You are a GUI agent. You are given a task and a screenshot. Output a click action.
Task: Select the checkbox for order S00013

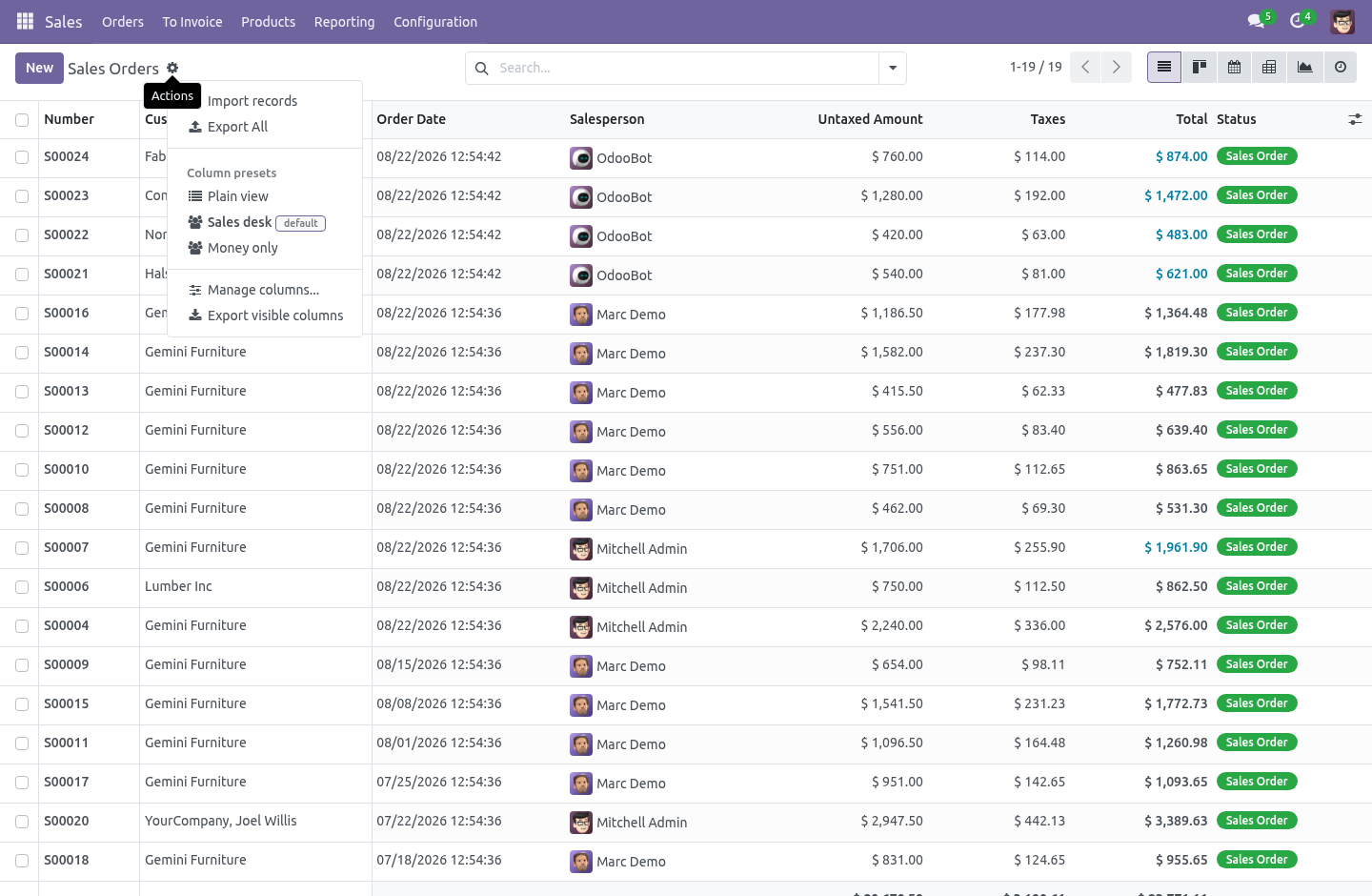coord(22,392)
